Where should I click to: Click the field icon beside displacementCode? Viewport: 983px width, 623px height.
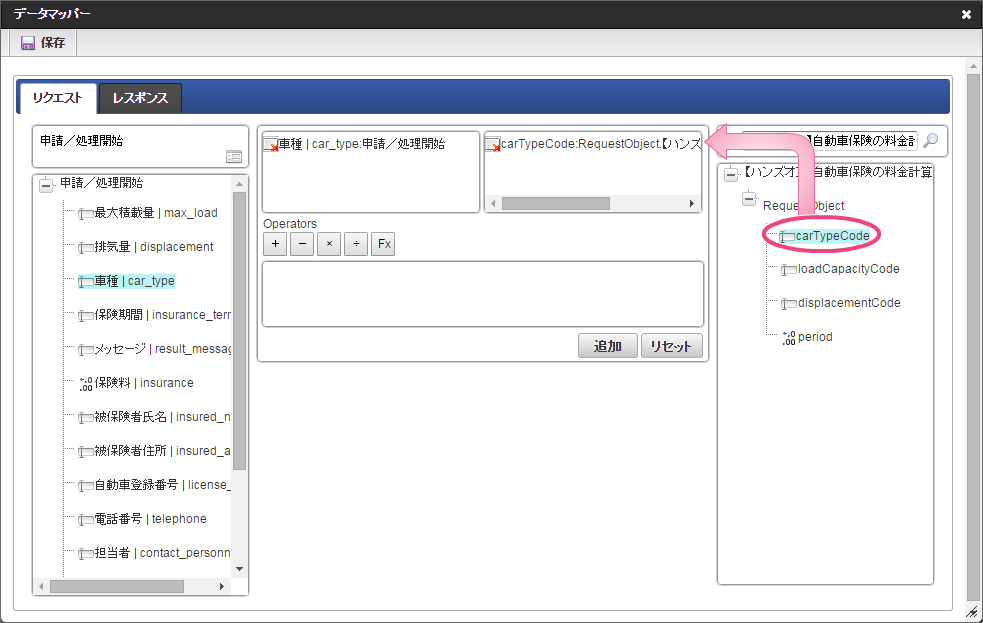[x=789, y=304]
